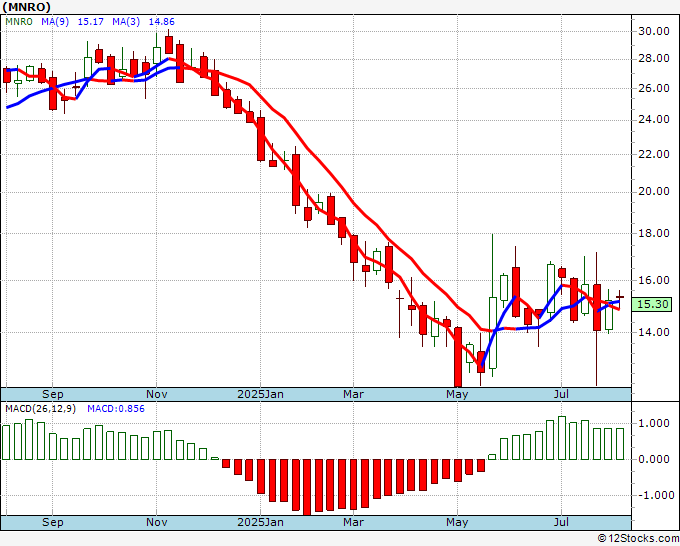This screenshot has width=680, height=546.
Task: Click the 0.000 MACD axis label
Action: coord(655,459)
